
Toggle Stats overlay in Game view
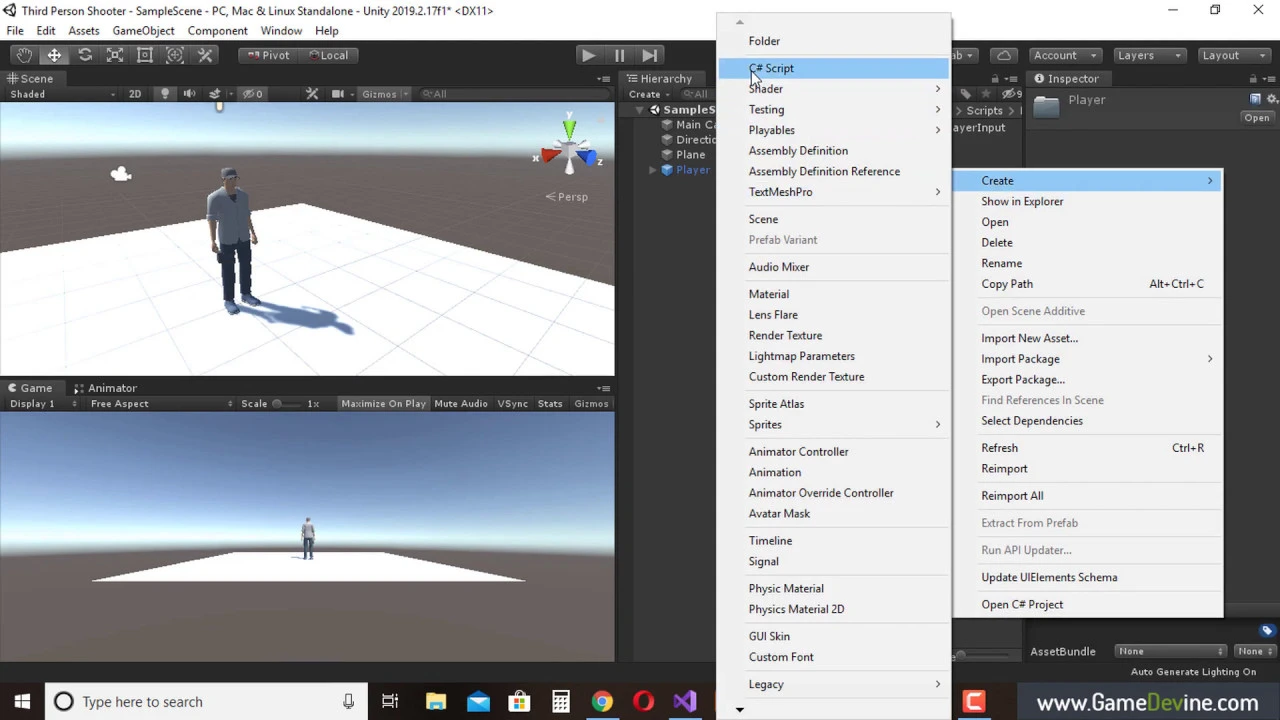[x=550, y=404]
